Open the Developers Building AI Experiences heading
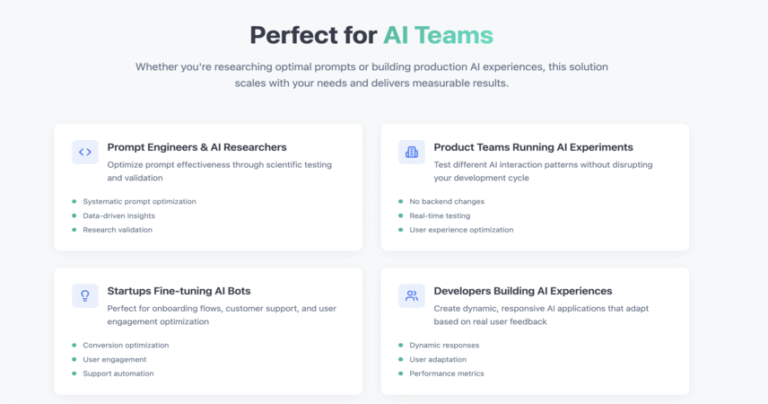 pos(523,291)
